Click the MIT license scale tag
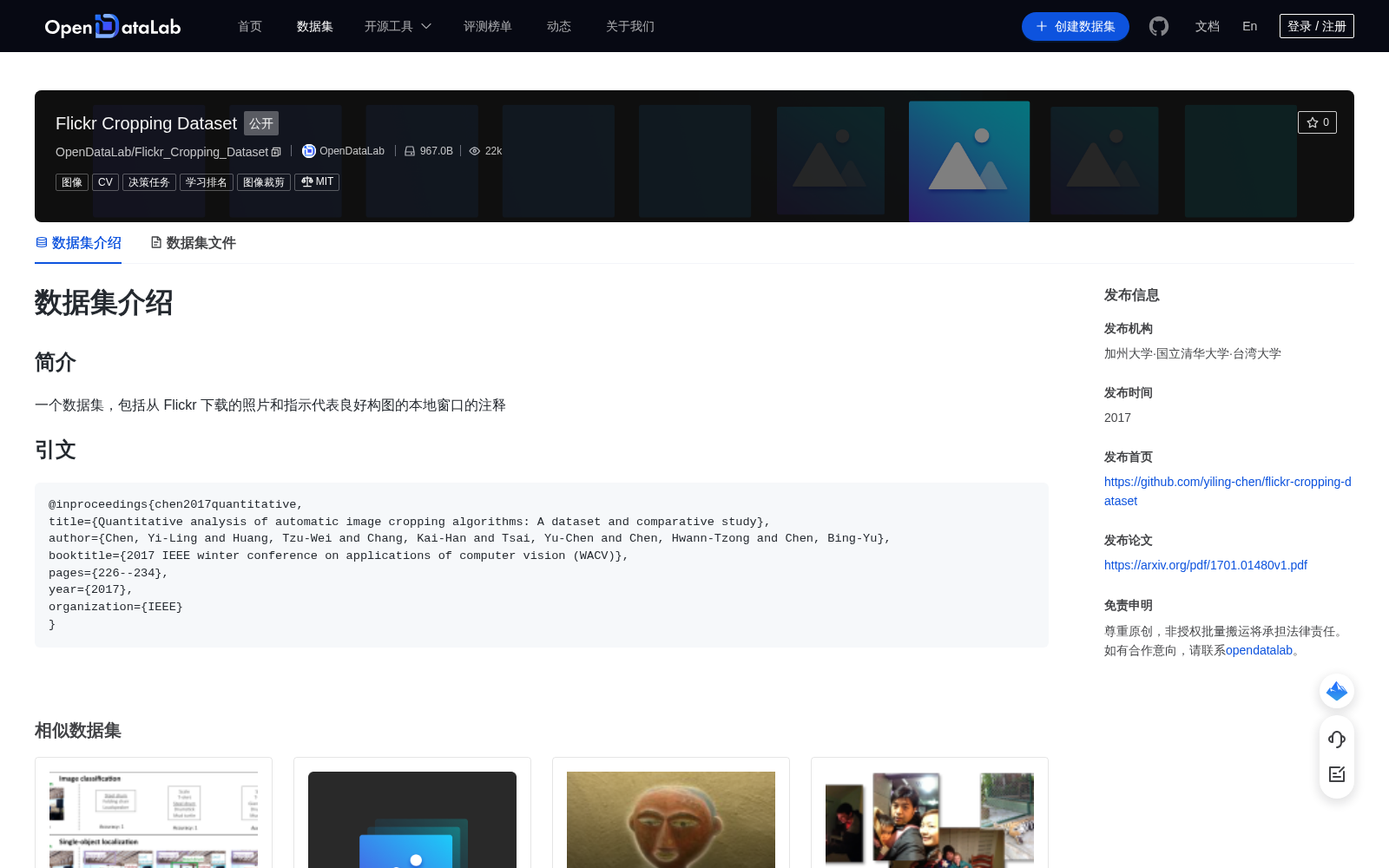 click(x=317, y=182)
